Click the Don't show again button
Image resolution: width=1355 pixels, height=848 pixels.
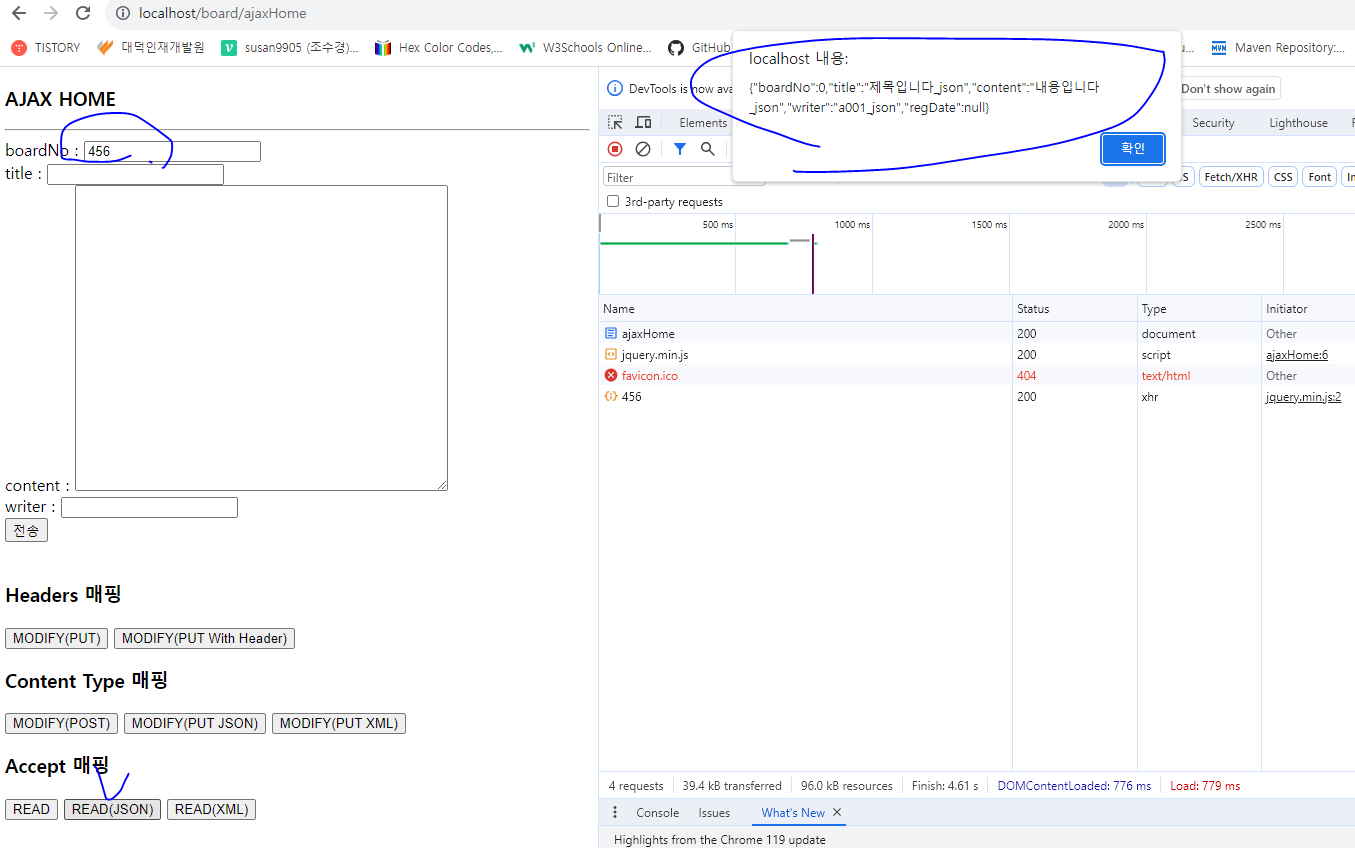coord(1228,89)
